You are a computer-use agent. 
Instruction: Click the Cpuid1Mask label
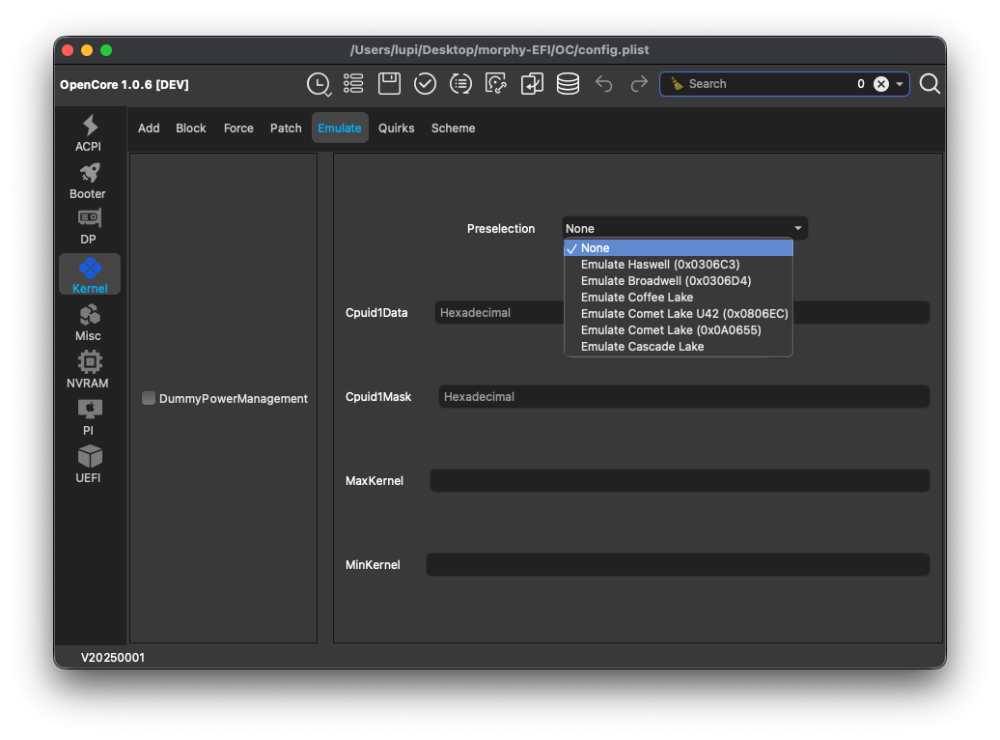pos(378,397)
